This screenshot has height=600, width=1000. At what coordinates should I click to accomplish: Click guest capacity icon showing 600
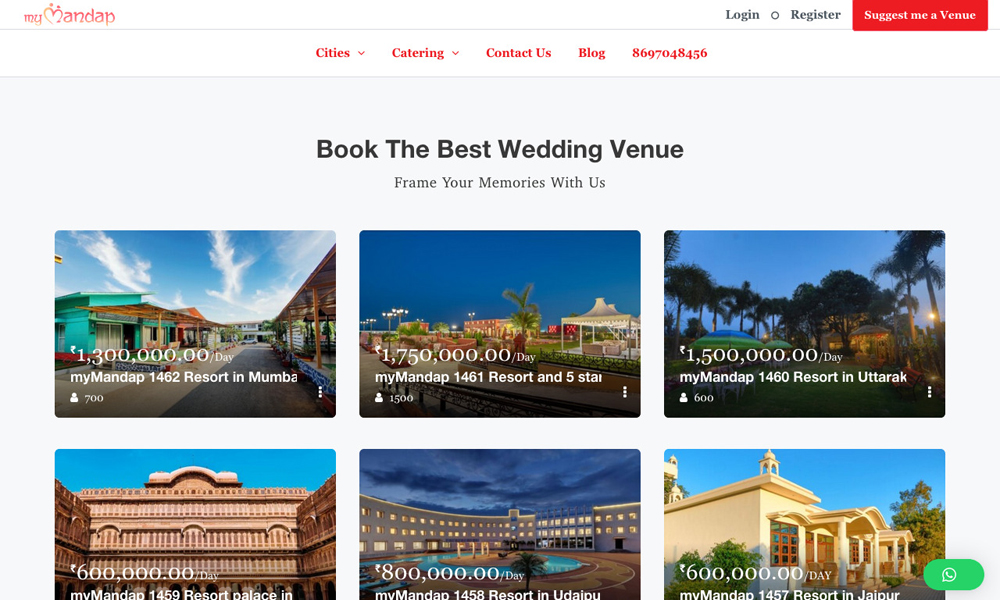click(x=684, y=398)
